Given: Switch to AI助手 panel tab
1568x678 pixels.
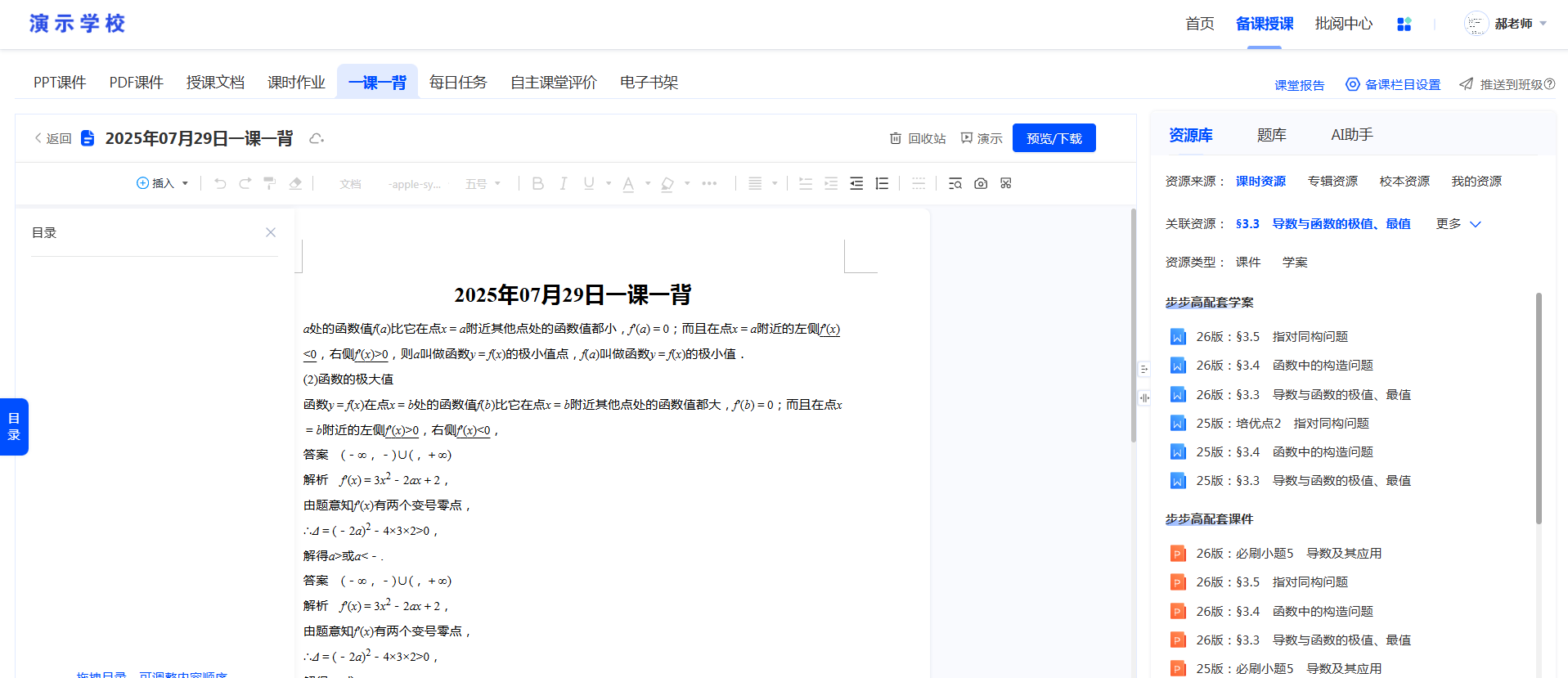Looking at the screenshot, I should 1352,135.
